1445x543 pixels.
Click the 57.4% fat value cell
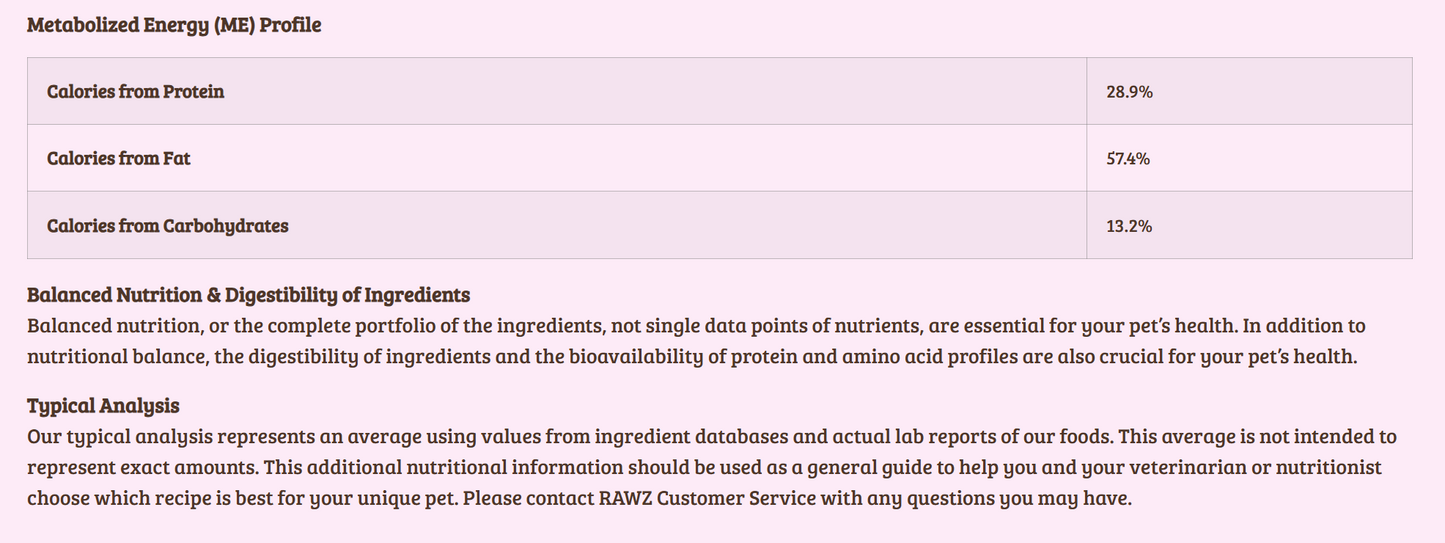pos(1128,158)
